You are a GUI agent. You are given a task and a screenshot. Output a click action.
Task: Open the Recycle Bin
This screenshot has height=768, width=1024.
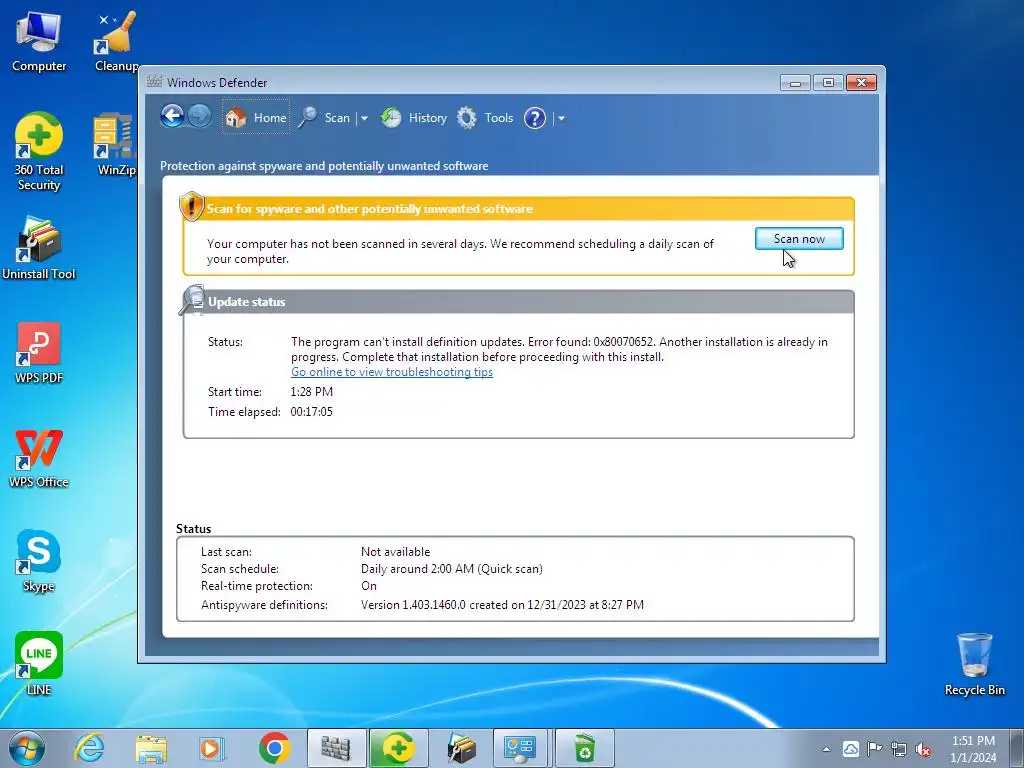[x=974, y=664]
